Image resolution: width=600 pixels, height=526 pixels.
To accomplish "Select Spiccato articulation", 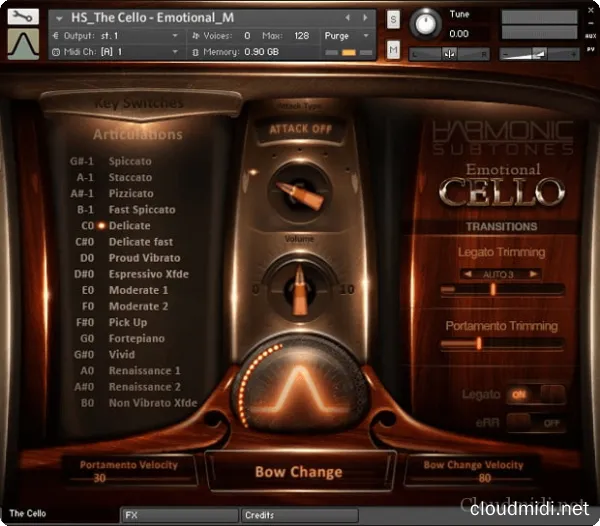I will tap(130, 161).
